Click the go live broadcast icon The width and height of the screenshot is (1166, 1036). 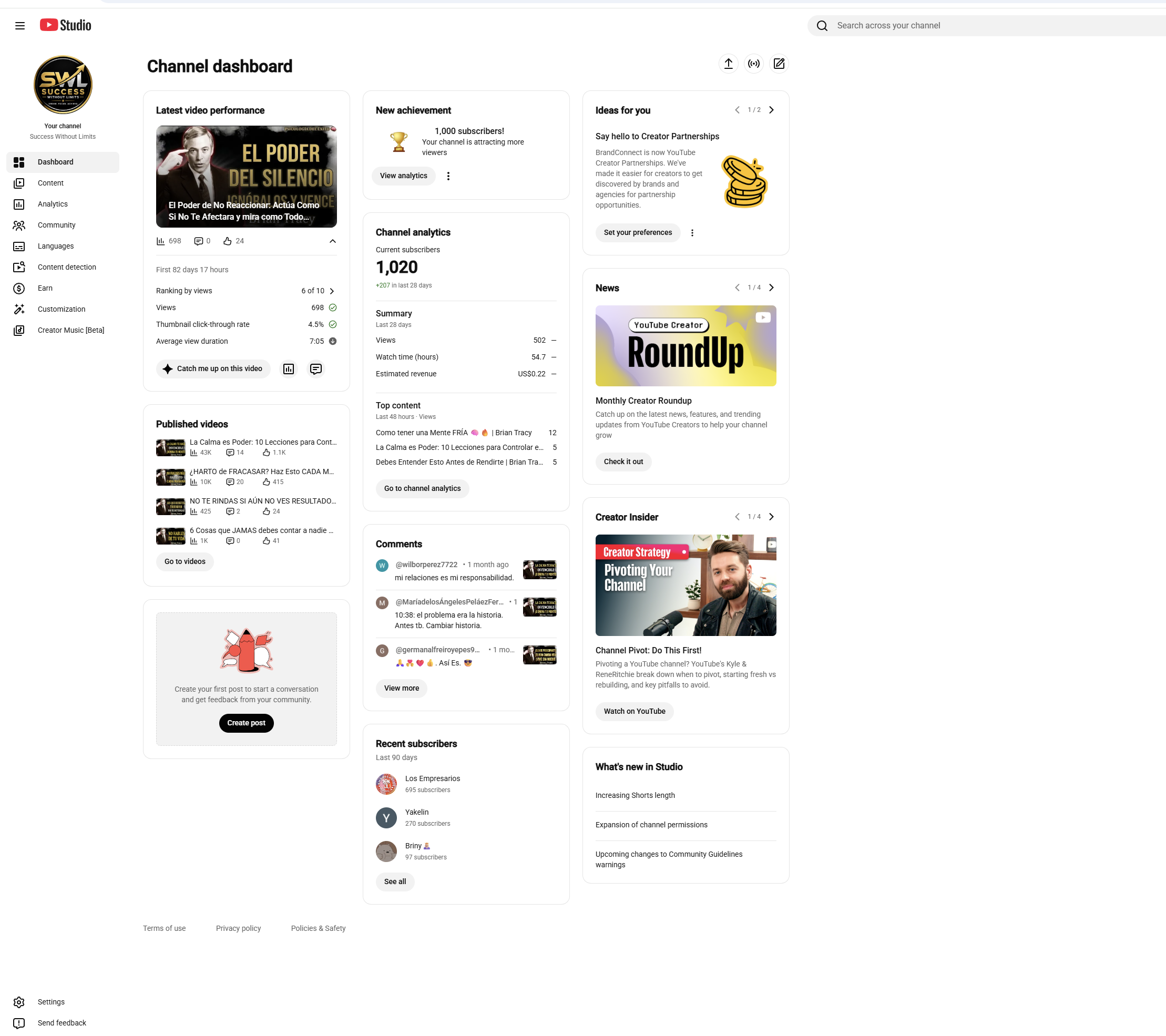[x=753, y=64]
